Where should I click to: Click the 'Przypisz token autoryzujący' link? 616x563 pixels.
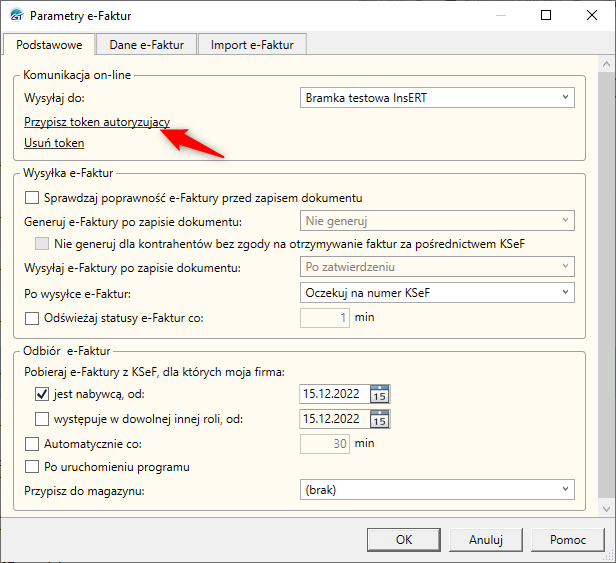pos(97,122)
